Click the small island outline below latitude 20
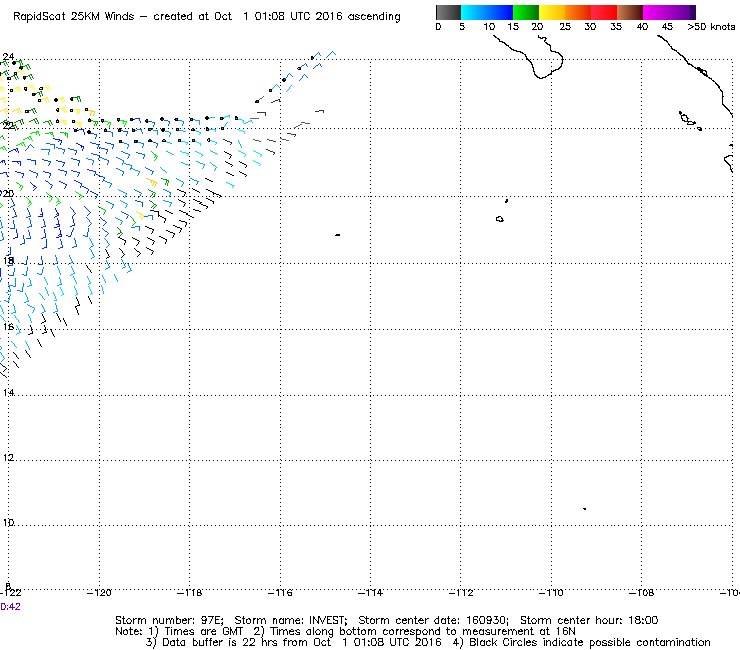The width and height of the screenshot is (740, 650). click(500, 219)
